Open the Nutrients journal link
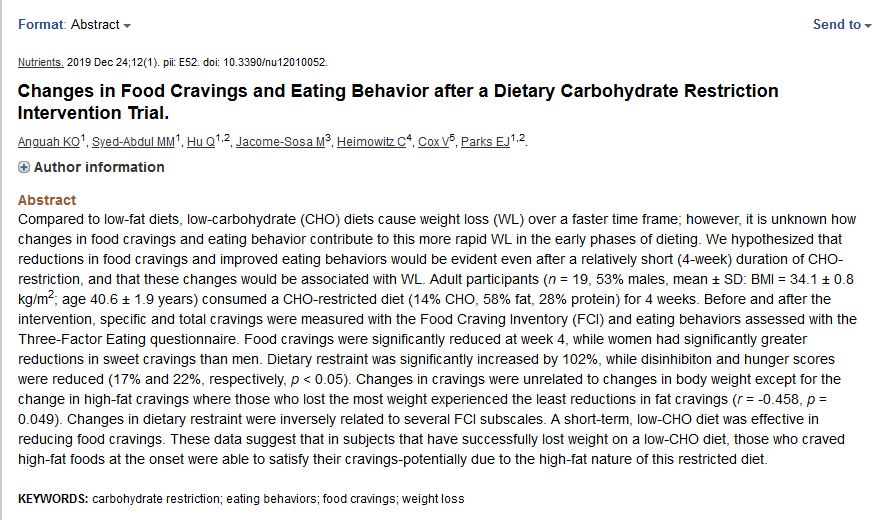880x520 pixels. pyautogui.click(x=40, y=62)
